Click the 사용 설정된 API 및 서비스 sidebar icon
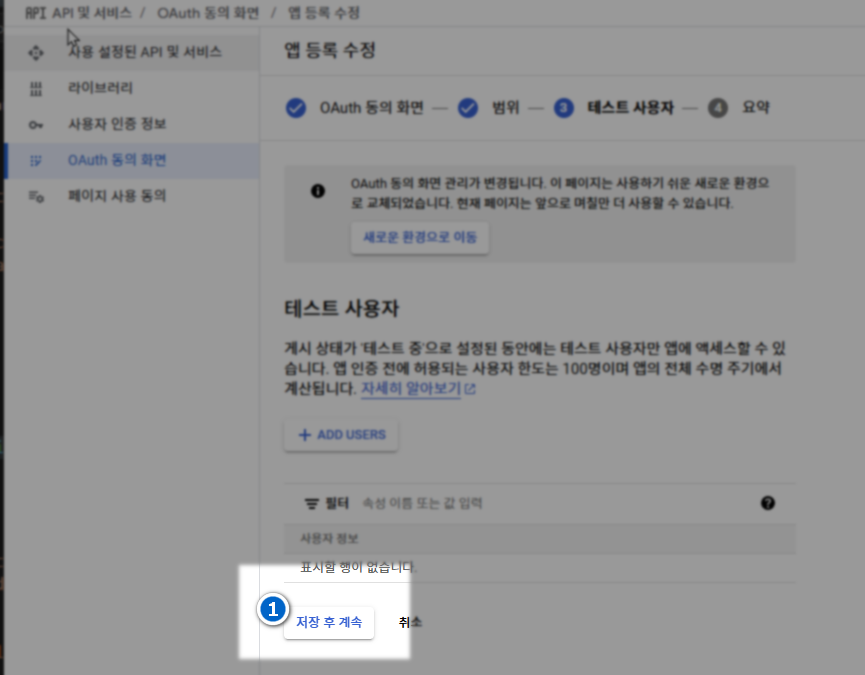 pos(37,52)
